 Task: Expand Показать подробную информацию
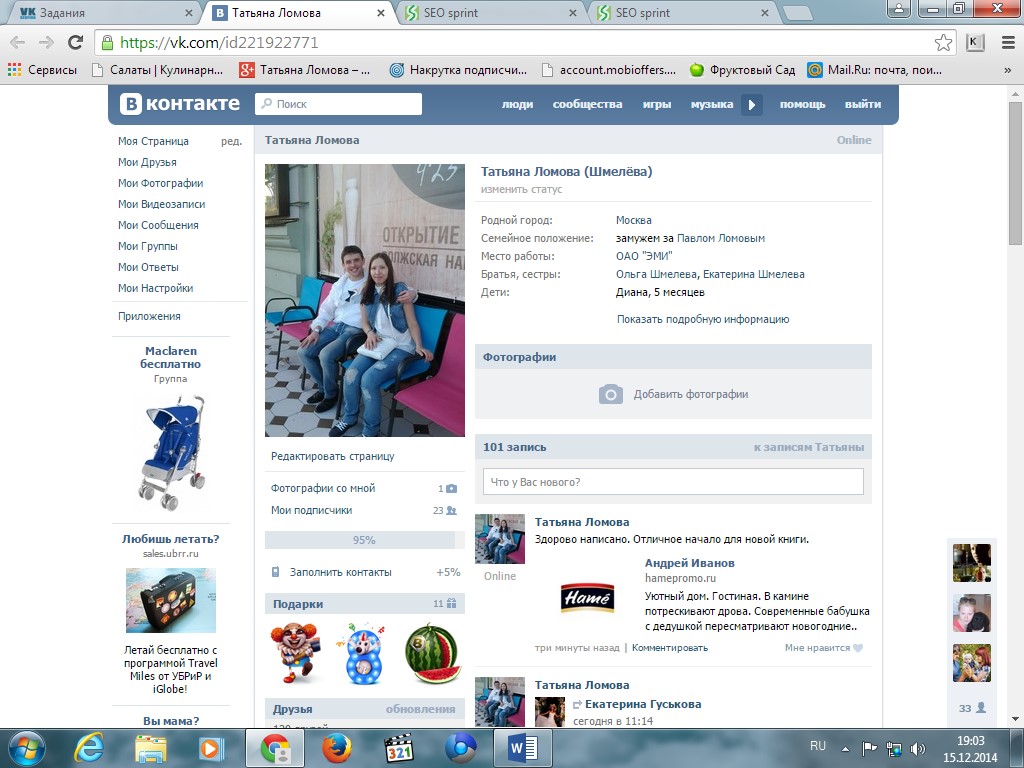click(703, 319)
